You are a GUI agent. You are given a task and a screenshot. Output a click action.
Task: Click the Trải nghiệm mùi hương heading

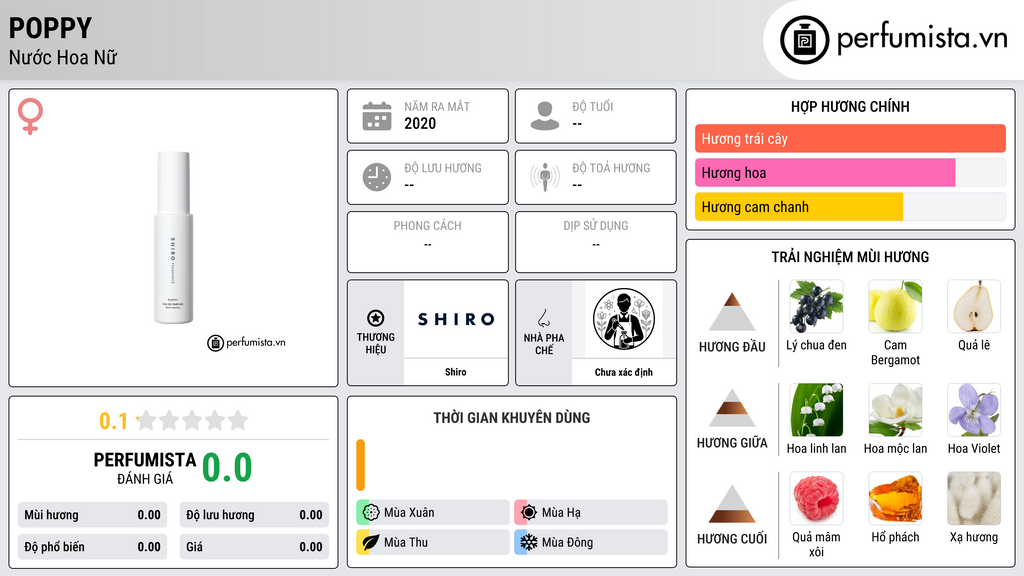[850, 257]
